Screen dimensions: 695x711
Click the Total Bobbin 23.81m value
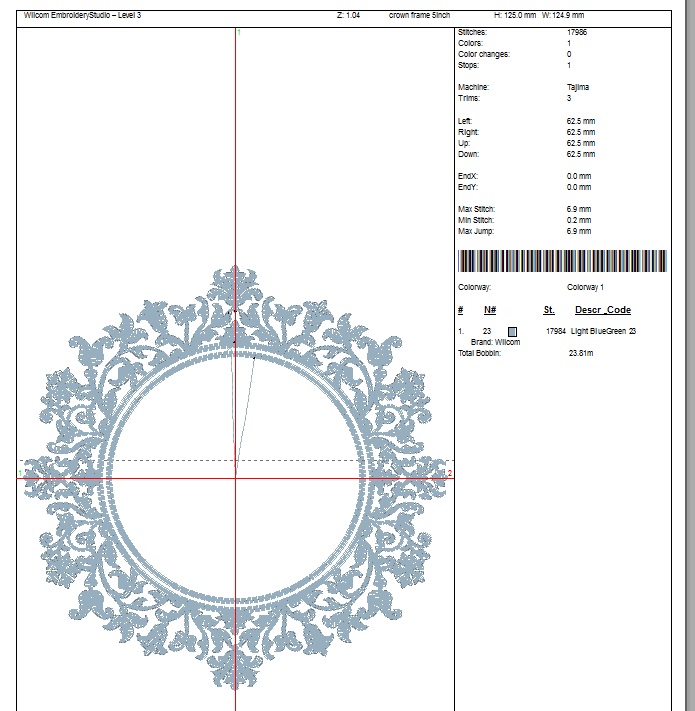pos(581,353)
